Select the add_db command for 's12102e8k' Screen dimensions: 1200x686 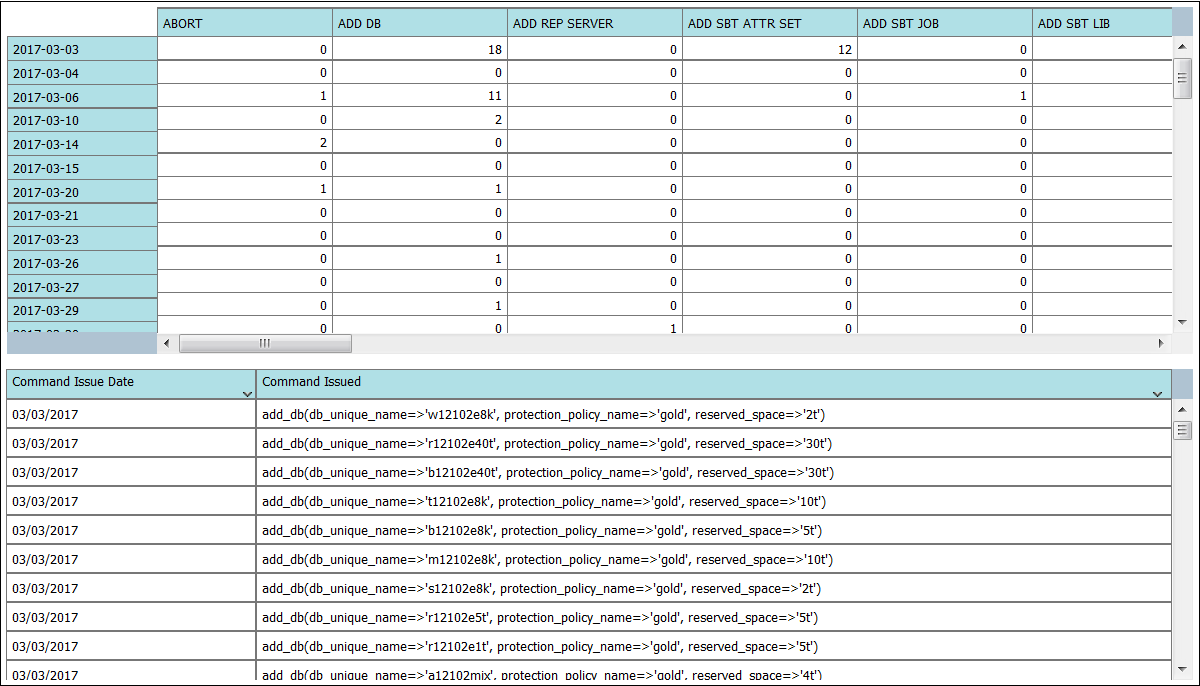714,588
